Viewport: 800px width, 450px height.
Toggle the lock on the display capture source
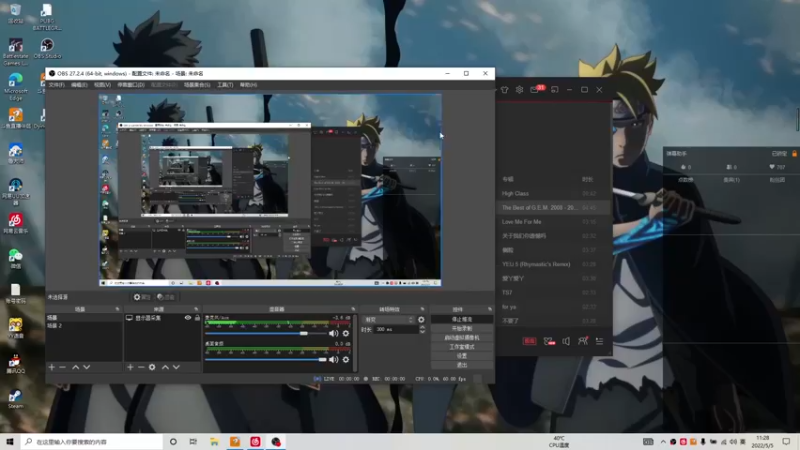(x=197, y=318)
